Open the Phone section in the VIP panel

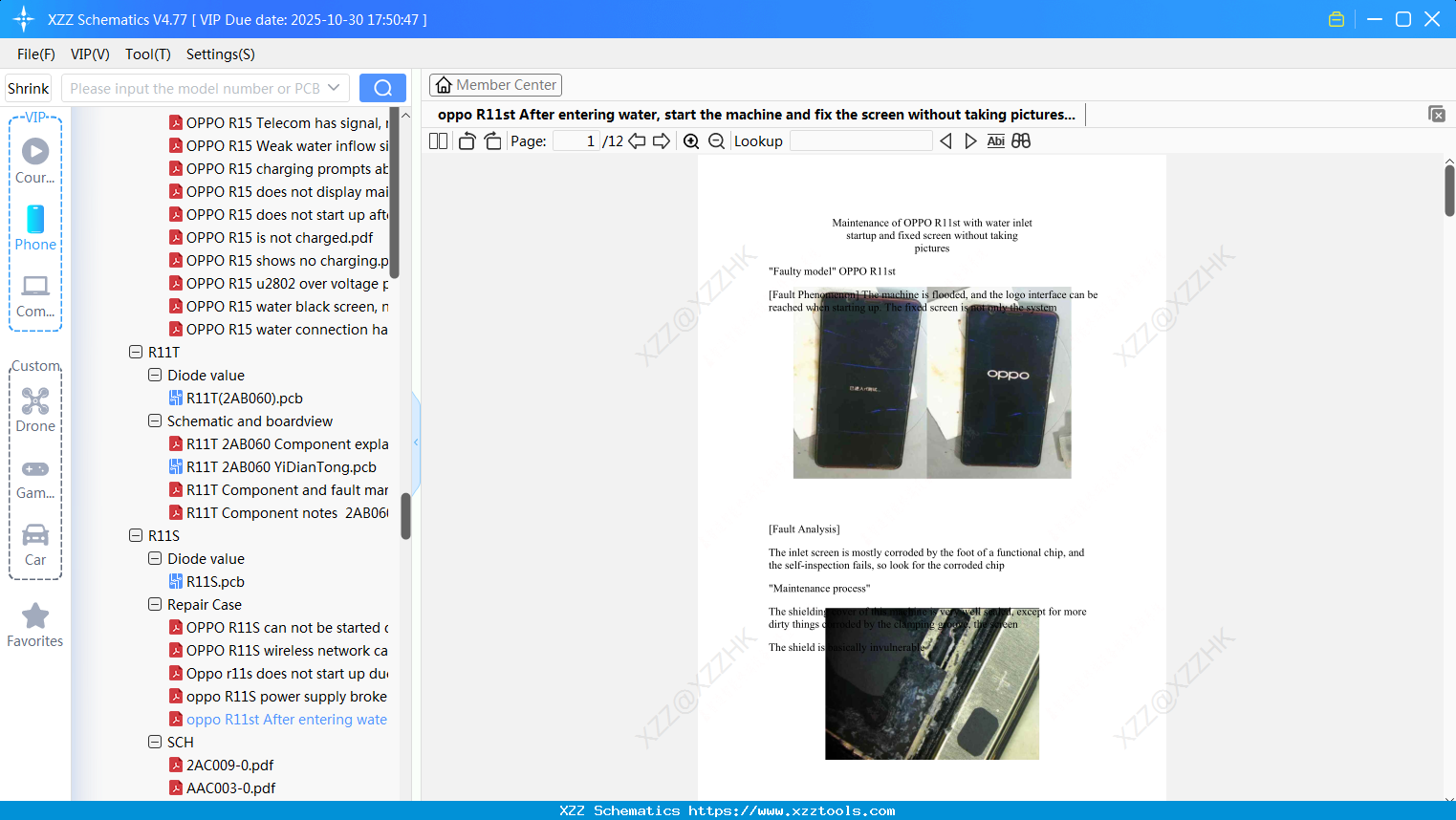[35, 221]
